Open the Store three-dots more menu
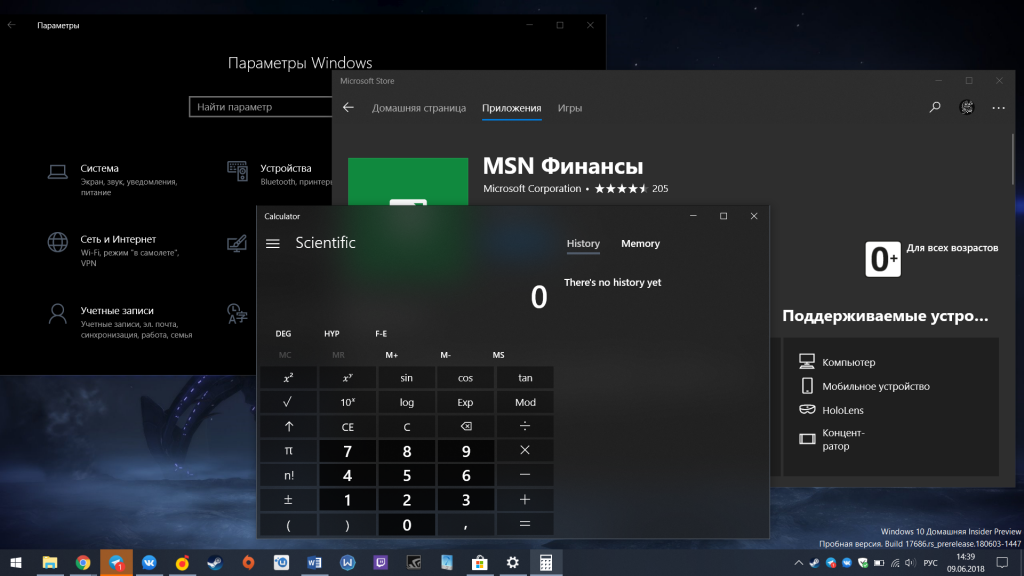This screenshot has height=576, width=1024. pos(998,108)
